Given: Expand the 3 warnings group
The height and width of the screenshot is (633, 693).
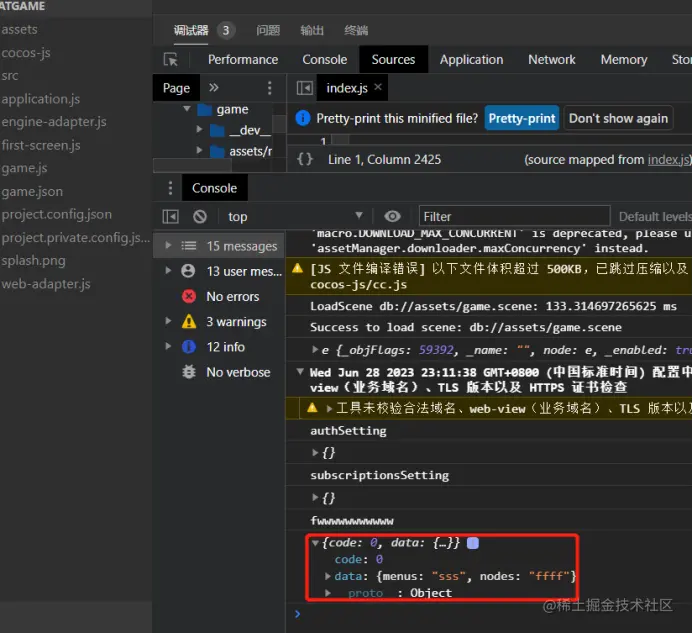Looking at the screenshot, I should [168, 321].
